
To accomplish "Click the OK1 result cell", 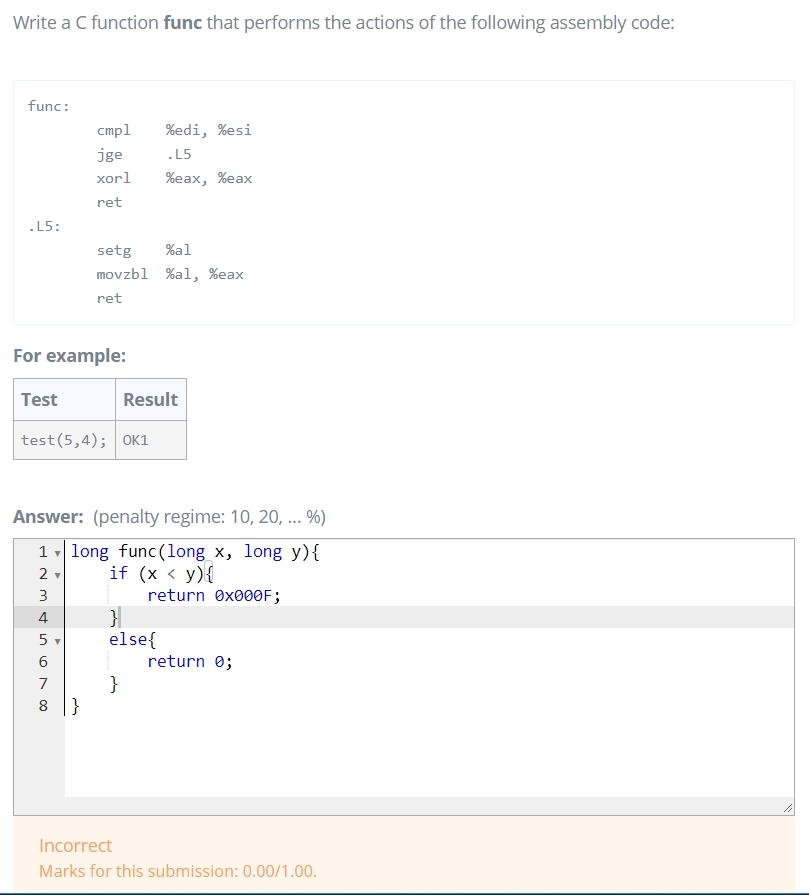I will [x=134, y=439].
